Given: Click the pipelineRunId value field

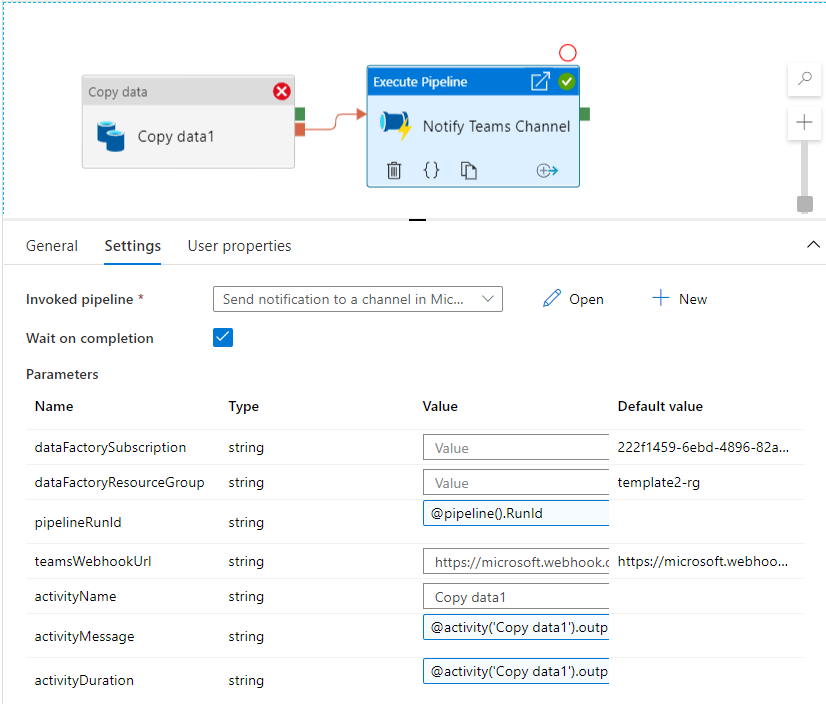Looking at the screenshot, I should (516, 513).
